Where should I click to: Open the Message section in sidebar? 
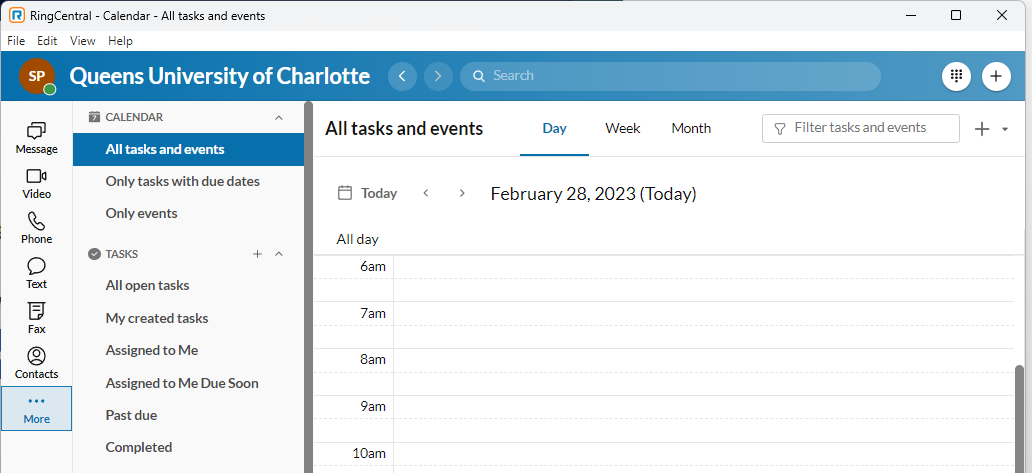(36, 138)
